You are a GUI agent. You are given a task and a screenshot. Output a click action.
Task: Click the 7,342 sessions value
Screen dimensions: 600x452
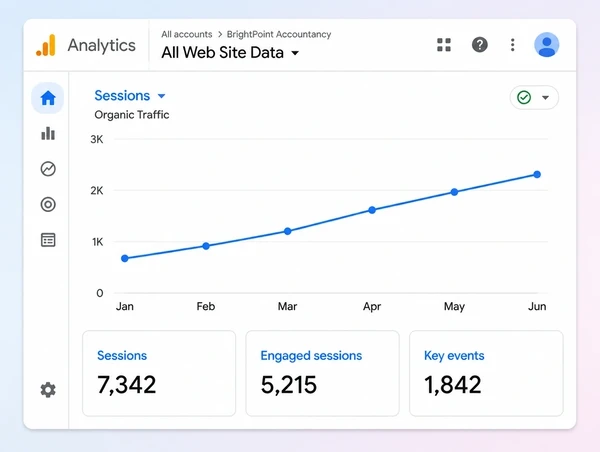(127, 385)
